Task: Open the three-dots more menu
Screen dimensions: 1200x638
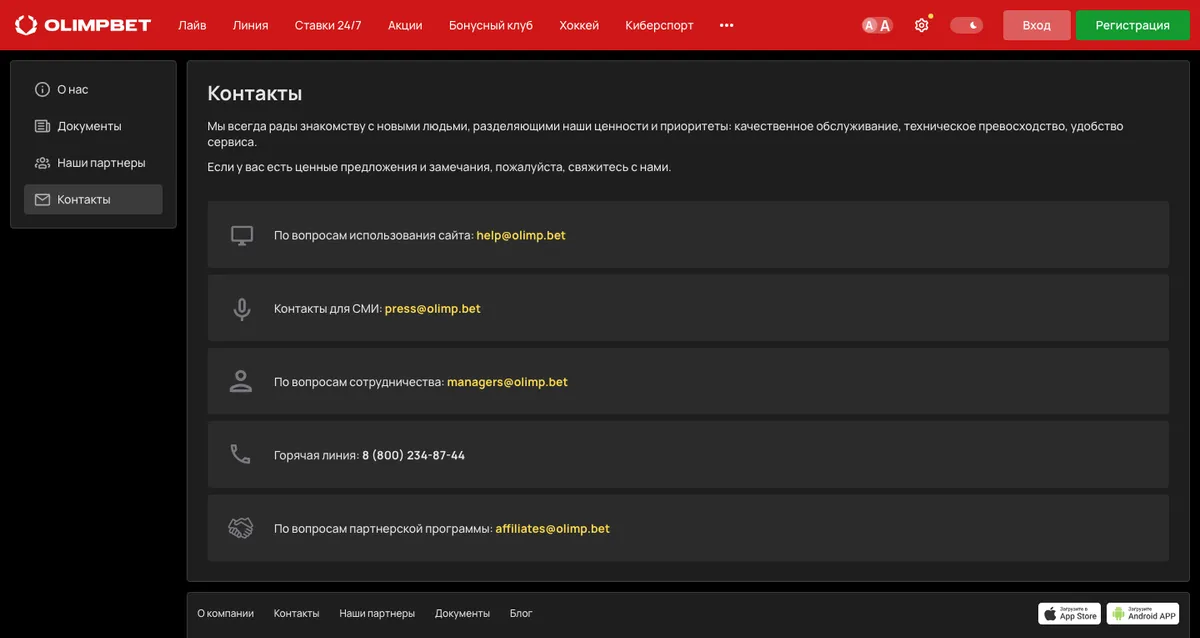Action: pyautogui.click(x=727, y=25)
